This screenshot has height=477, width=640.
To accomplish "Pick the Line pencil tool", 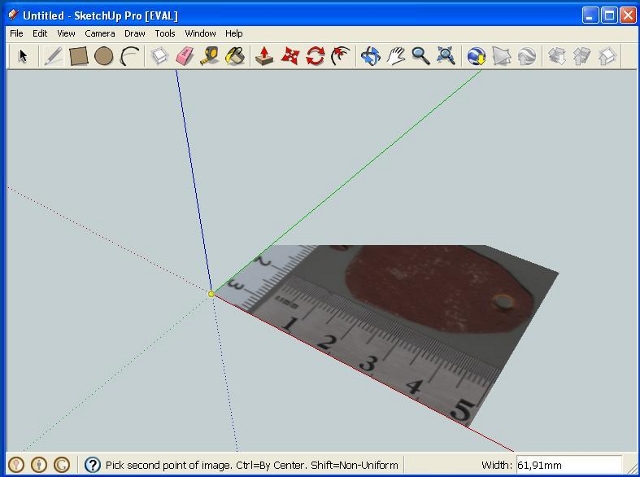I will click(53, 56).
